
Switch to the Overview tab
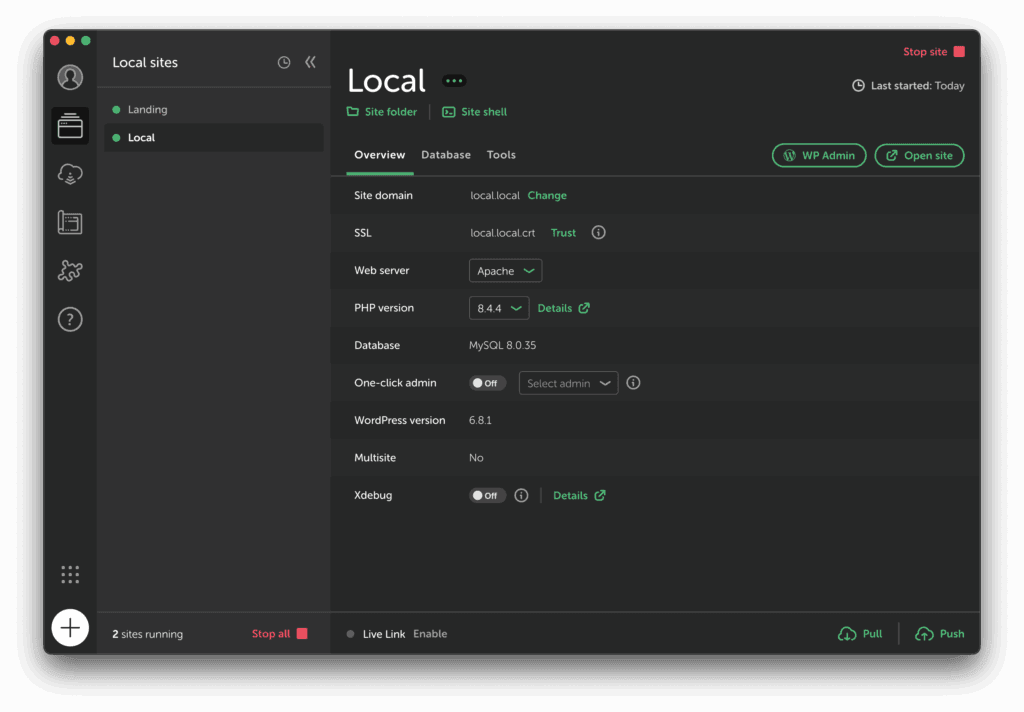(379, 155)
